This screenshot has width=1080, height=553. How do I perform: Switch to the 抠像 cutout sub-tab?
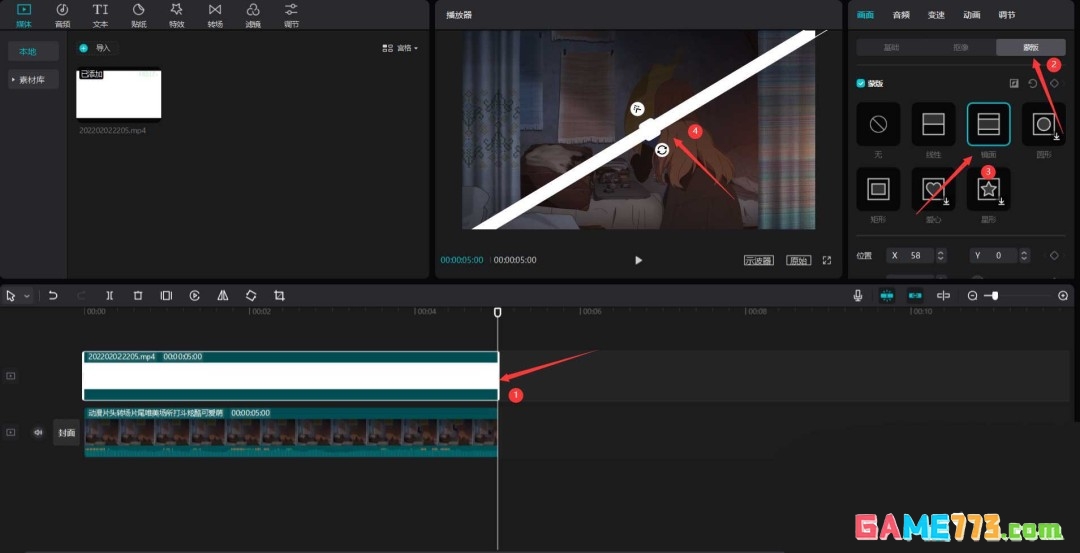[961, 48]
